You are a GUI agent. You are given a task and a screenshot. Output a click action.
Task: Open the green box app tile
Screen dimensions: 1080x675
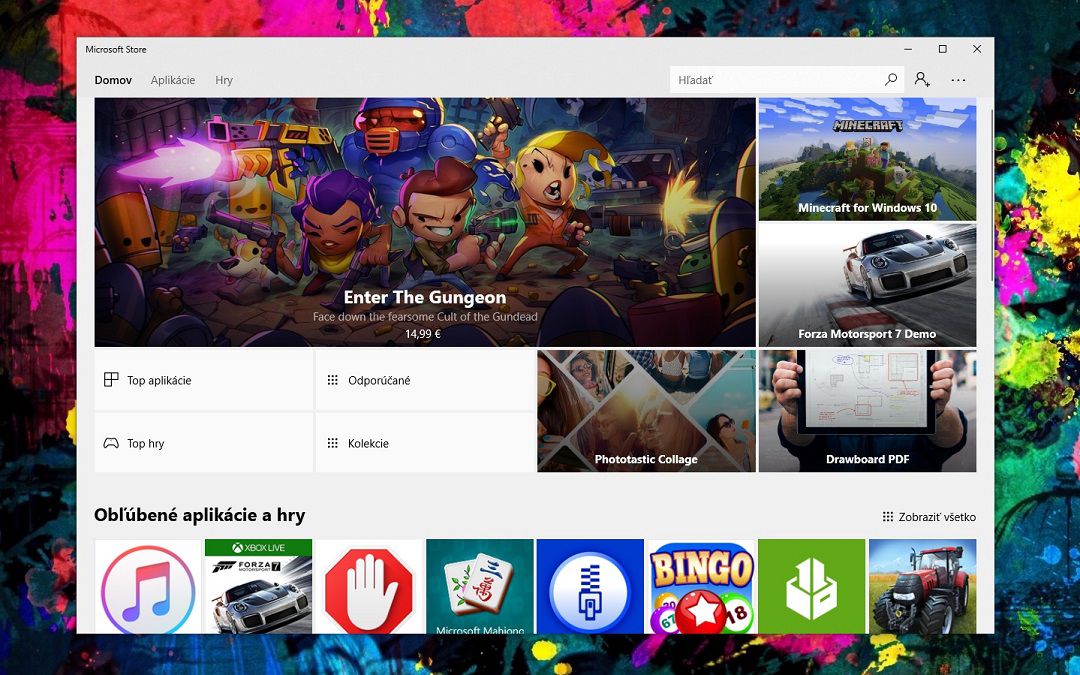click(812, 586)
